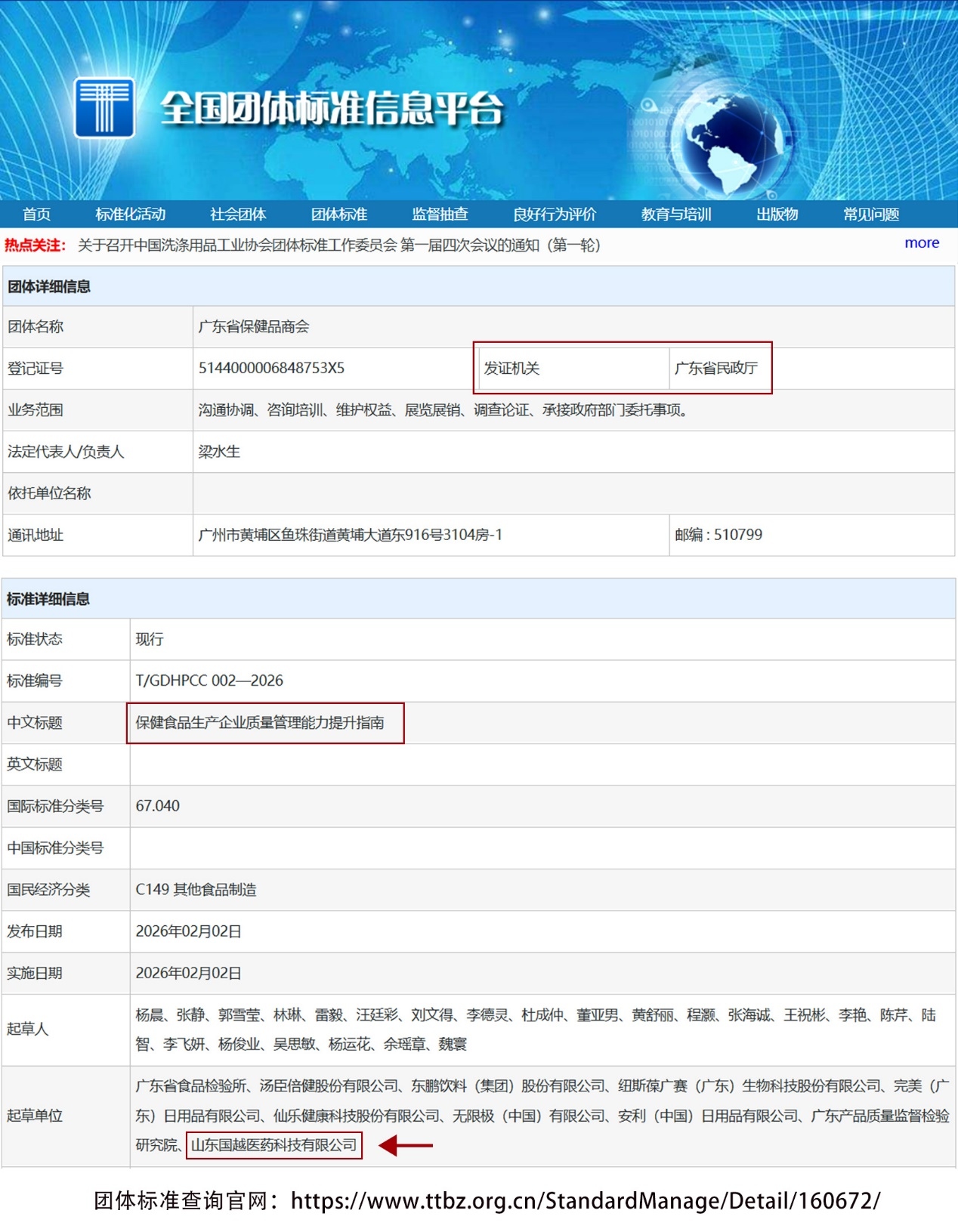Image resolution: width=958 pixels, height=1232 pixels.
Task: Click the 国民经济分类 label
Action: pyautogui.click(x=48, y=890)
